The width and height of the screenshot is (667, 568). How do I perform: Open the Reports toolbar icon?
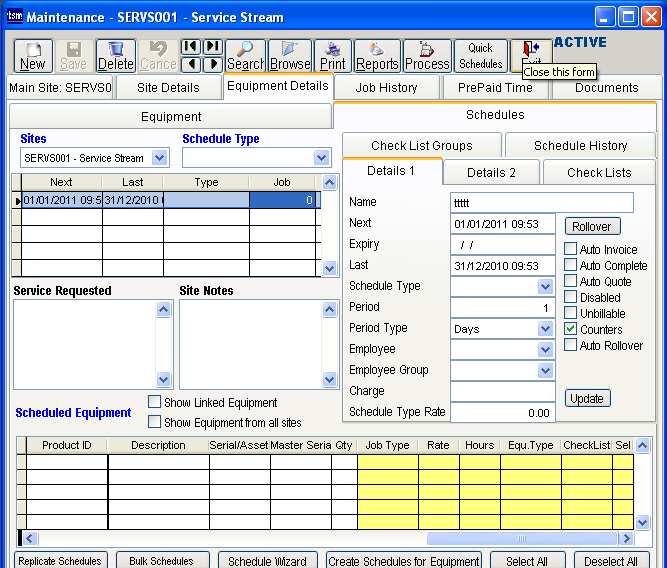377,56
